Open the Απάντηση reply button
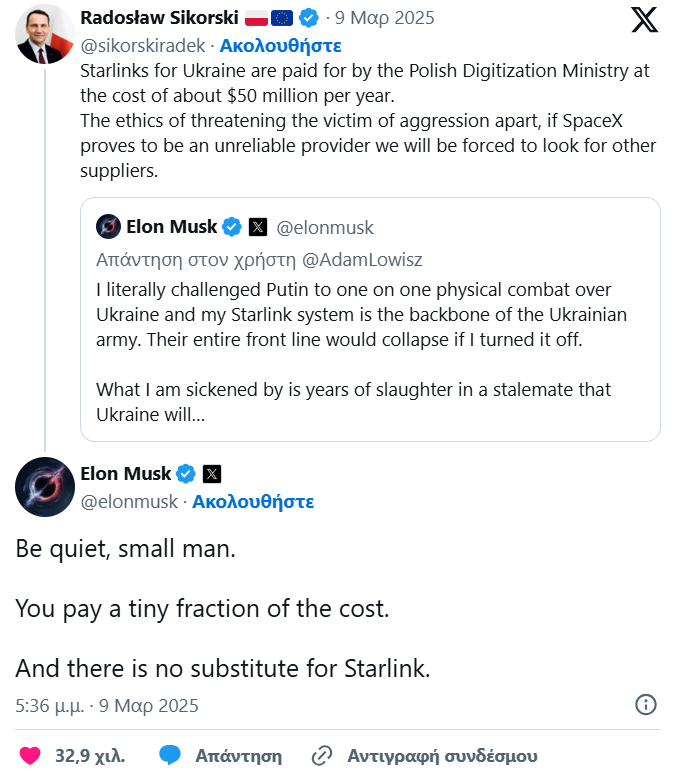This screenshot has height=771, width=678. coord(238,755)
